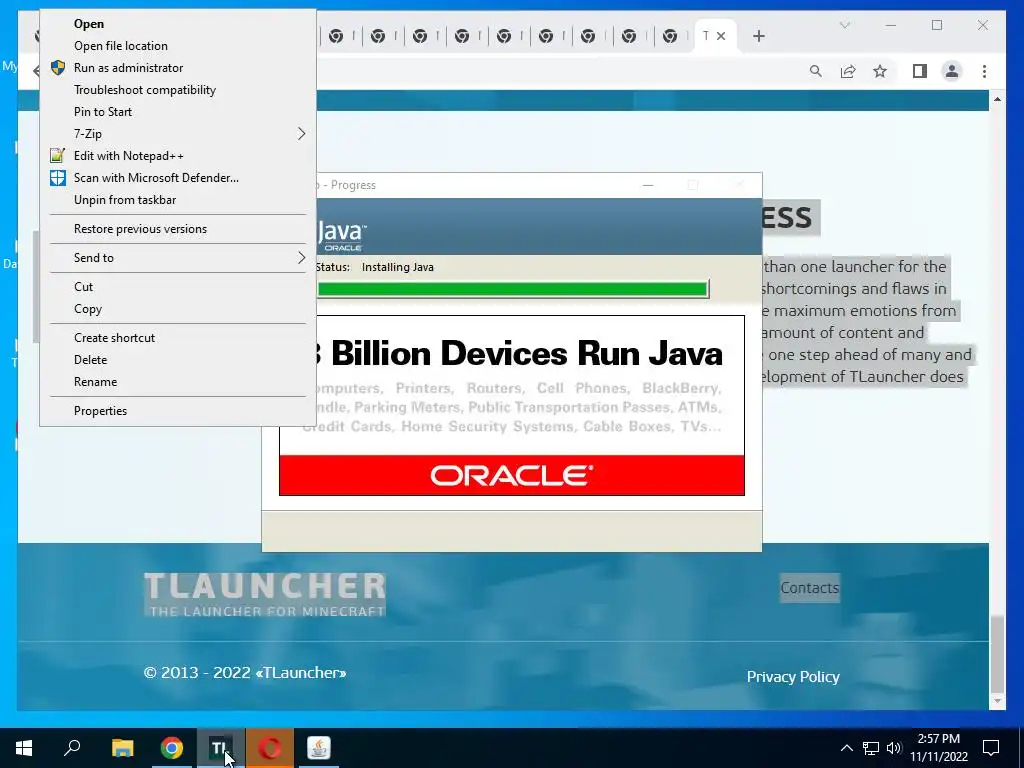
Task: Click Pin to Start
Action: [103, 112]
